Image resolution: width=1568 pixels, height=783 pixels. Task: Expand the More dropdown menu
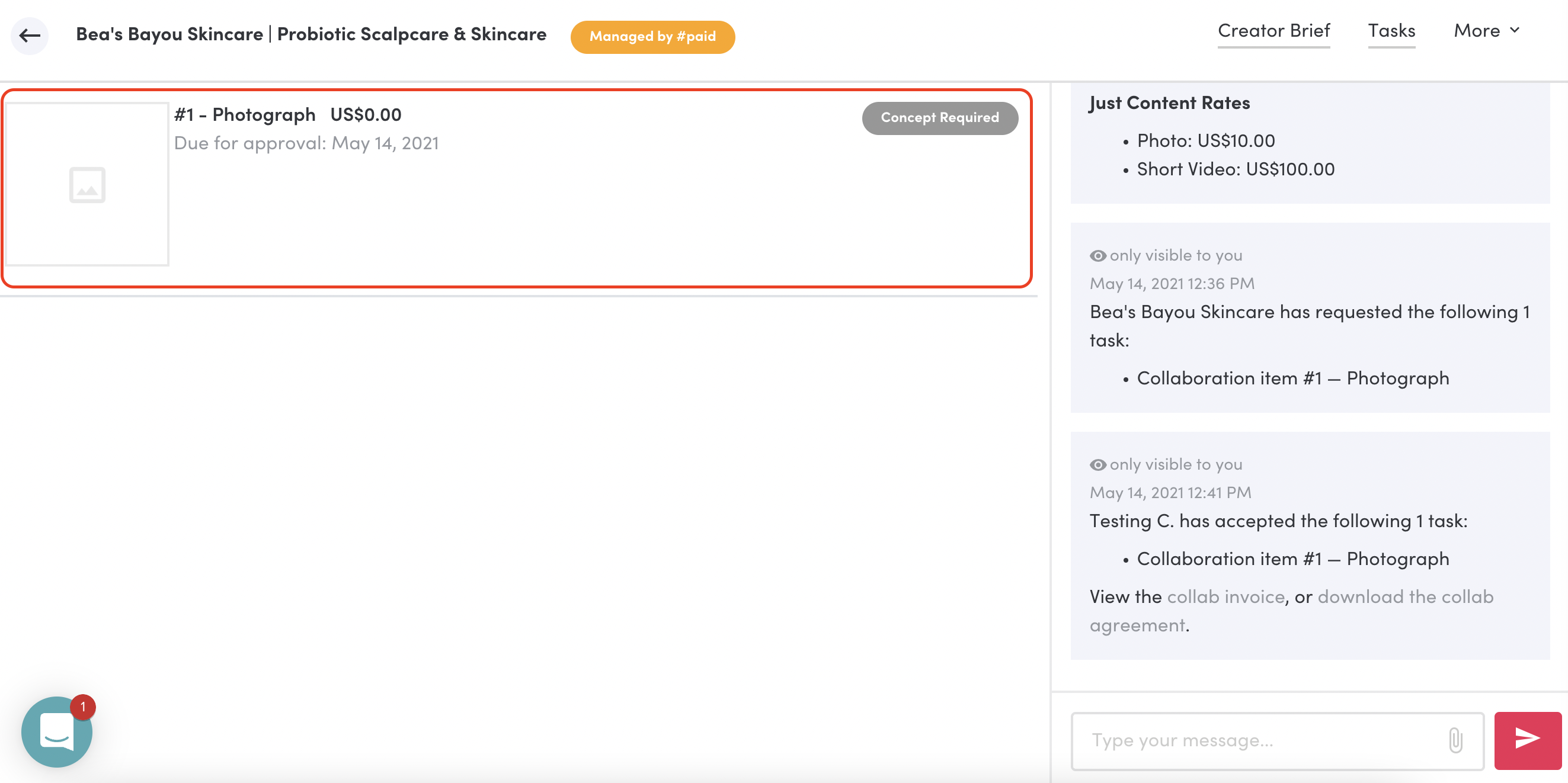1486,30
